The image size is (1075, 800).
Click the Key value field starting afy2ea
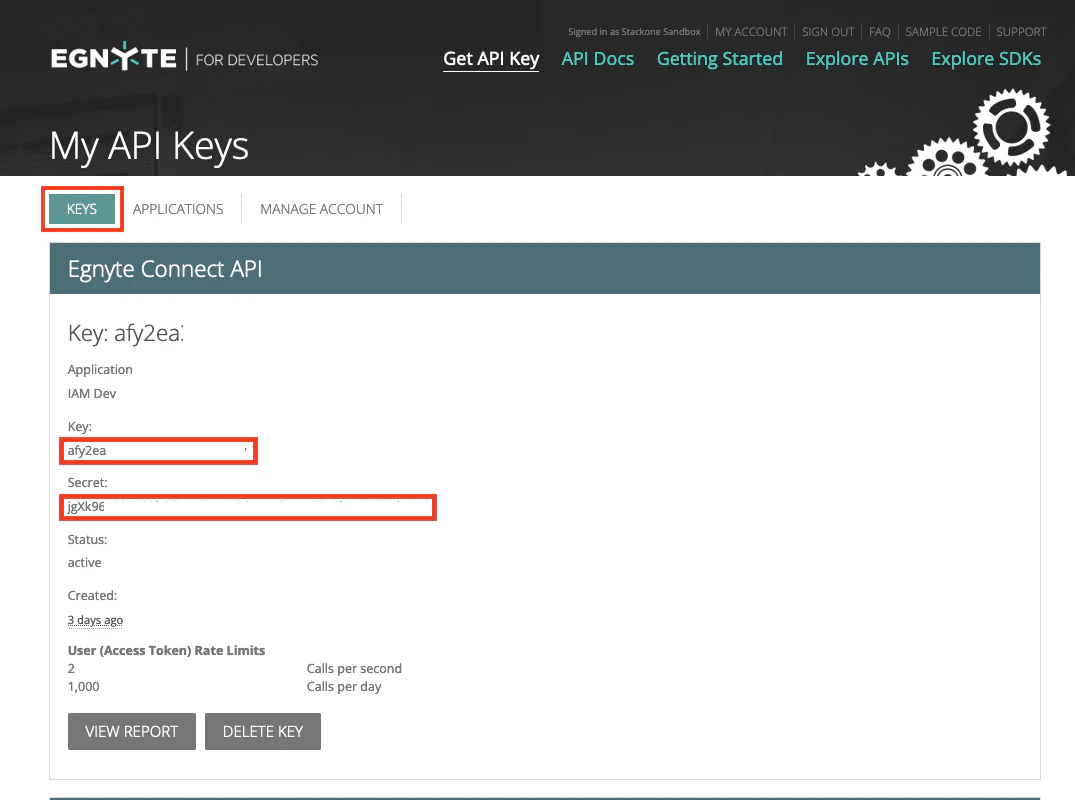(x=158, y=451)
